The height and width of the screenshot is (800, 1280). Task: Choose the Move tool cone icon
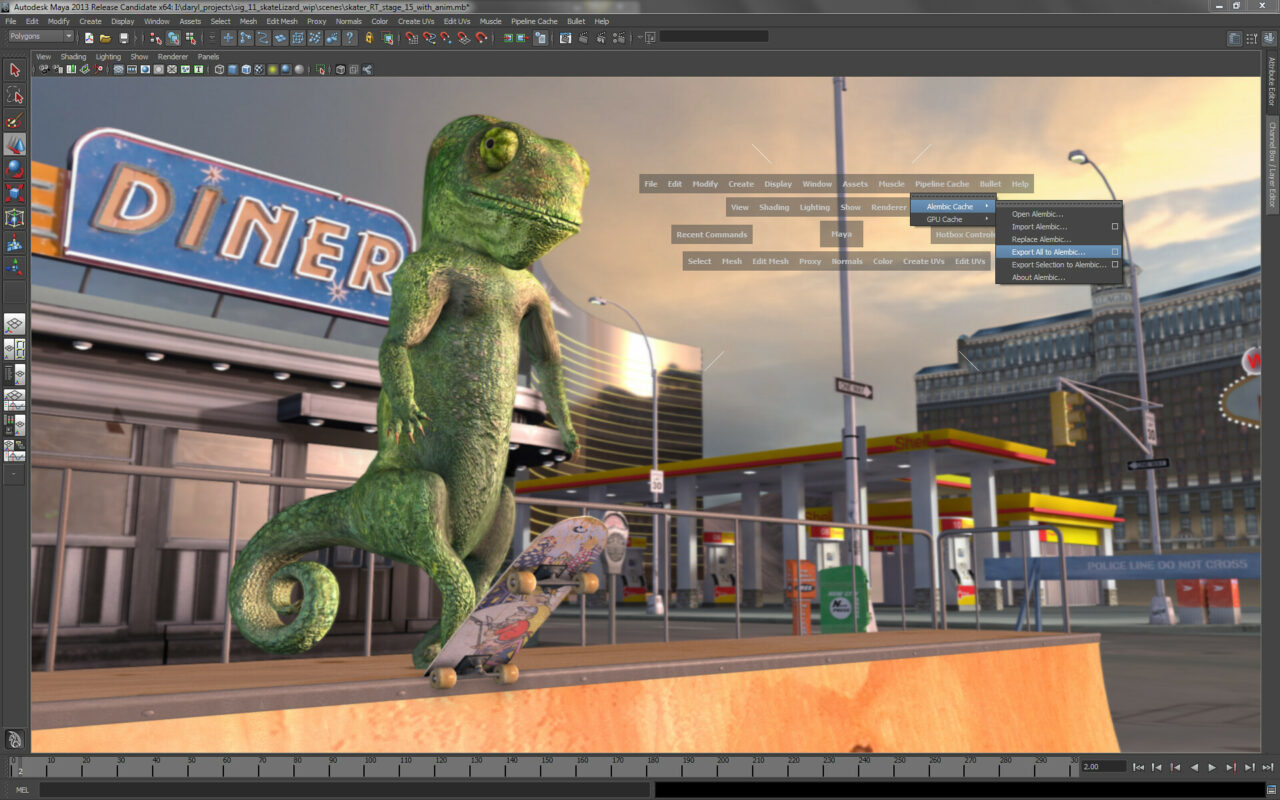14,144
